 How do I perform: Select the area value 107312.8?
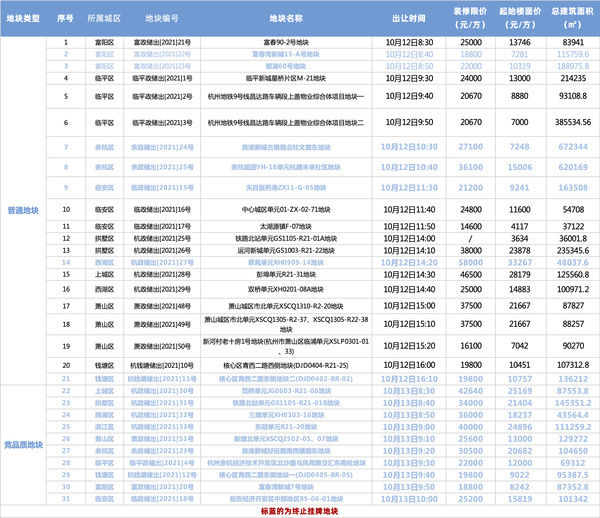tap(573, 365)
